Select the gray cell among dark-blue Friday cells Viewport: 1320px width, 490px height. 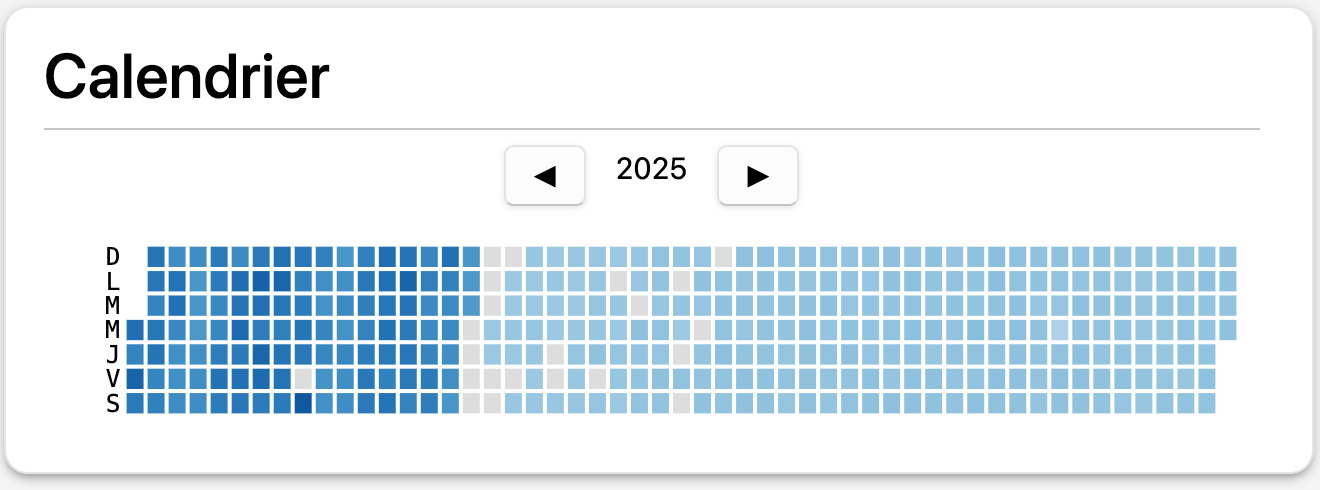(x=303, y=379)
